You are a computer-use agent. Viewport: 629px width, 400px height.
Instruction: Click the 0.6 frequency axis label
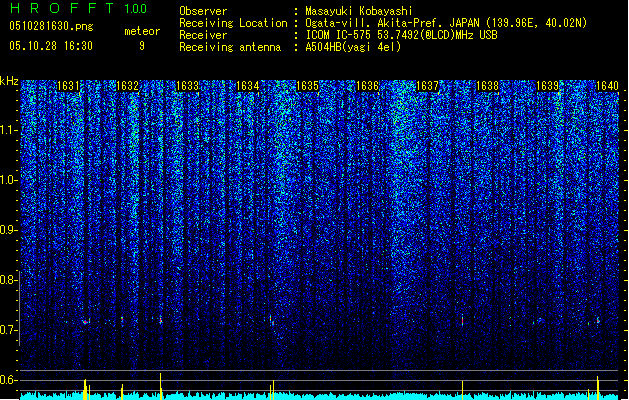(8, 380)
